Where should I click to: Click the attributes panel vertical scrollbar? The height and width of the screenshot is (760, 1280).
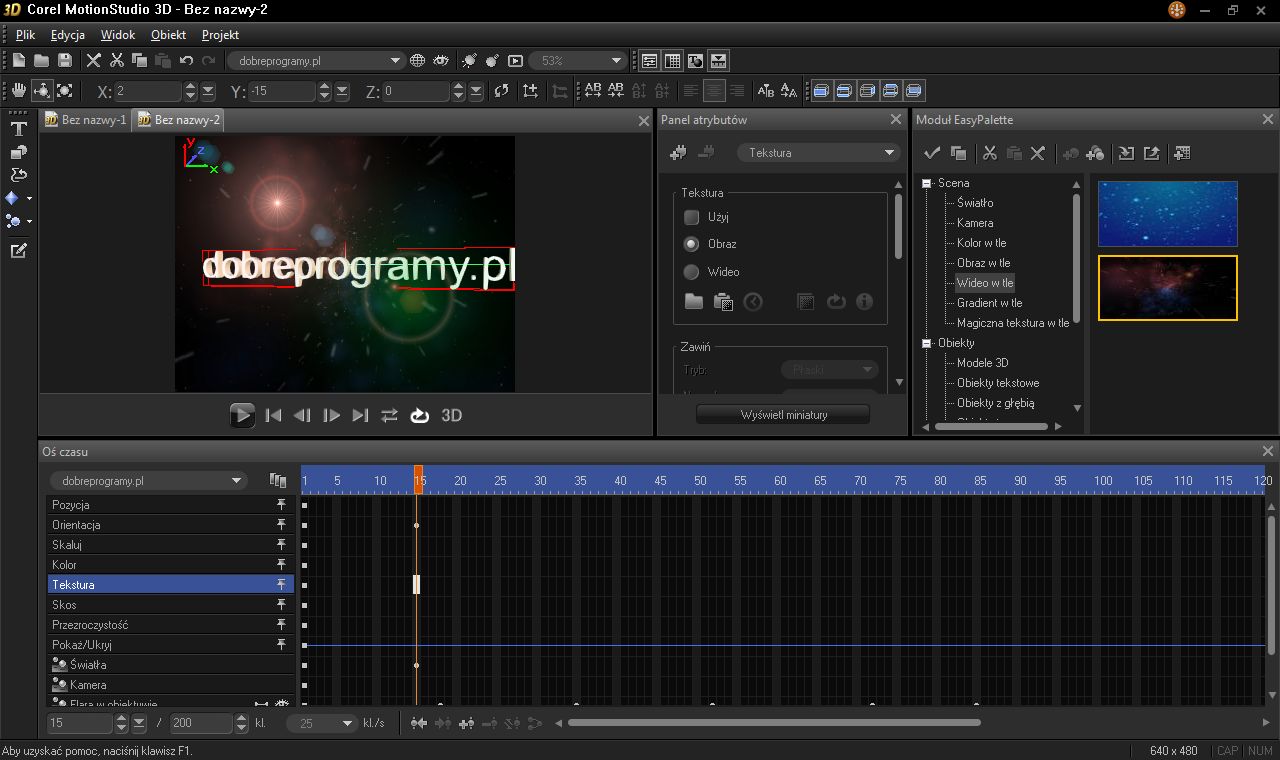click(x=898, y=227)
